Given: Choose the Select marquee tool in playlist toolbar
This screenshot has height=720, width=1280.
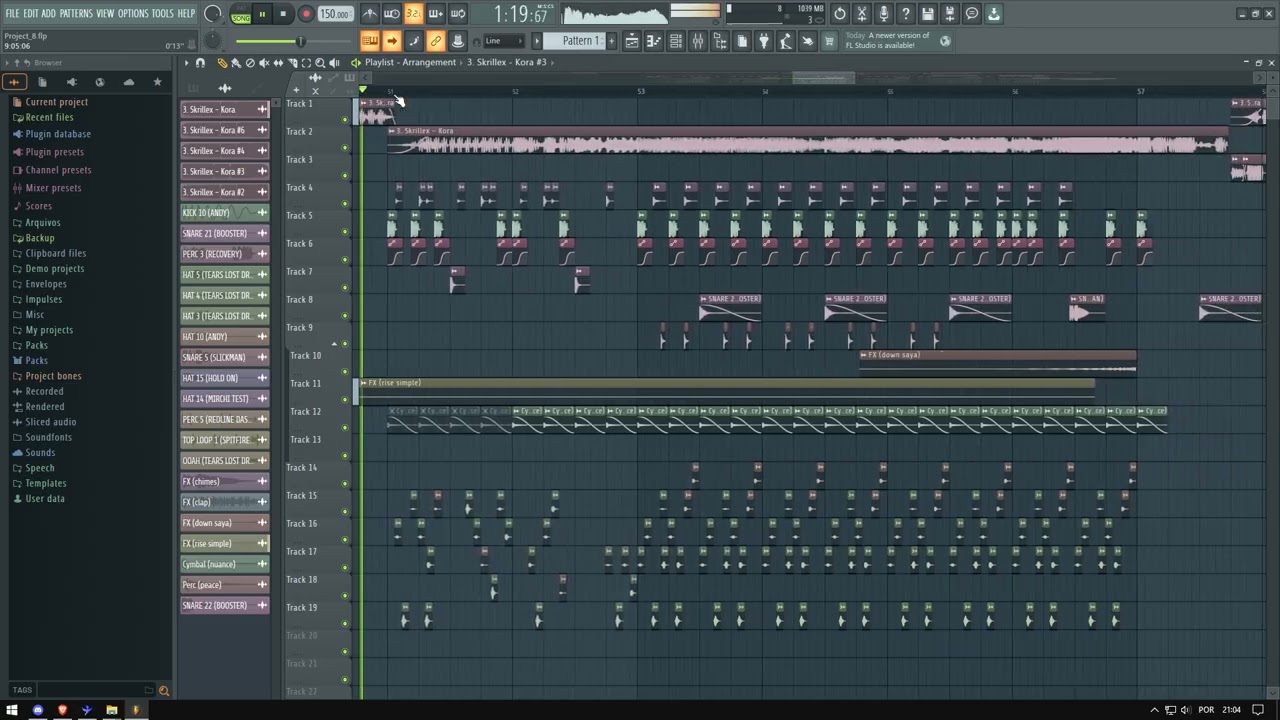Looking at the screenshot, I should click(306, 63).
